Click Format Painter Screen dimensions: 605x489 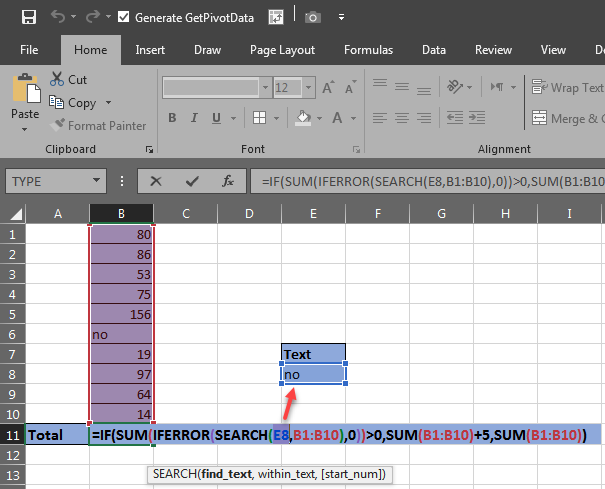[98, 126]
